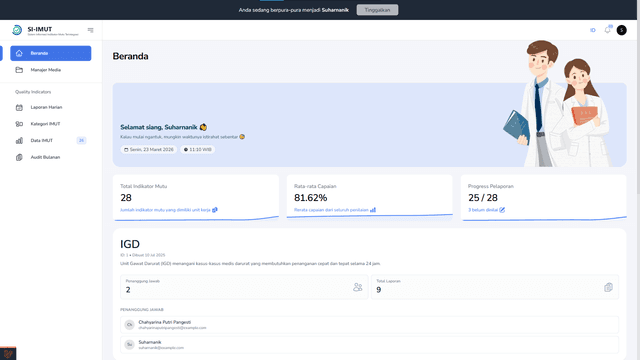Click the Total Laporan count card
Screen dimensions: 640x360
coord(495,287)
